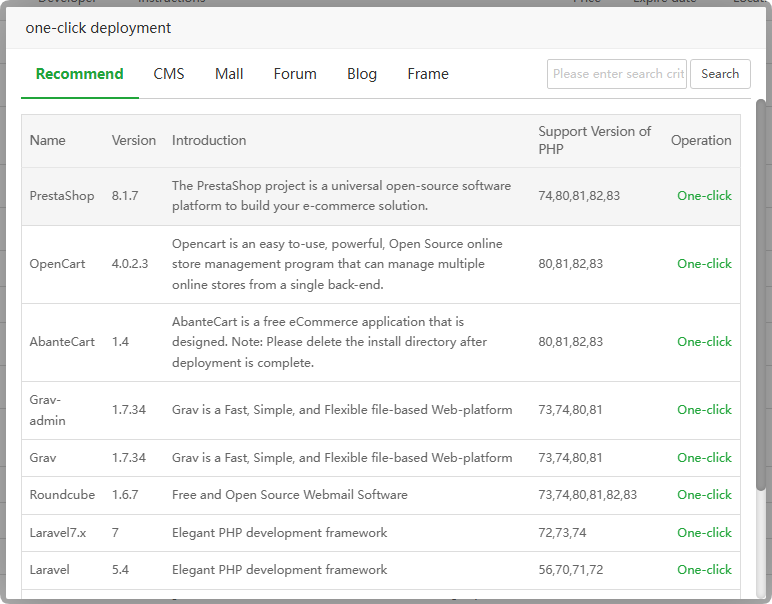The height and width of the screenshot is (604, 772).
Task: One-click deploy Laravel7.x framework
Action: pos(704,533)
